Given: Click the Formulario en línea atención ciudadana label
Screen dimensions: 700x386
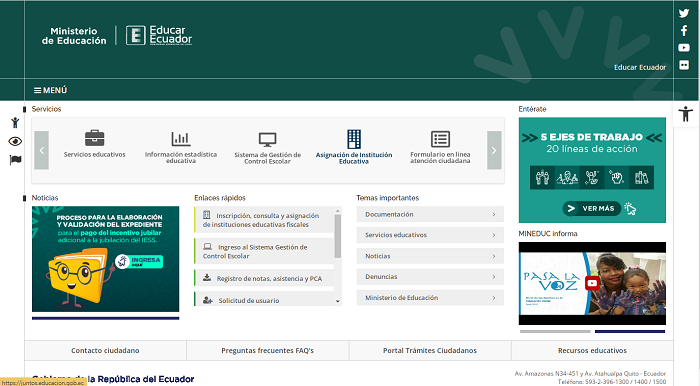Looking at the screenshot, I should pos(440,158).
